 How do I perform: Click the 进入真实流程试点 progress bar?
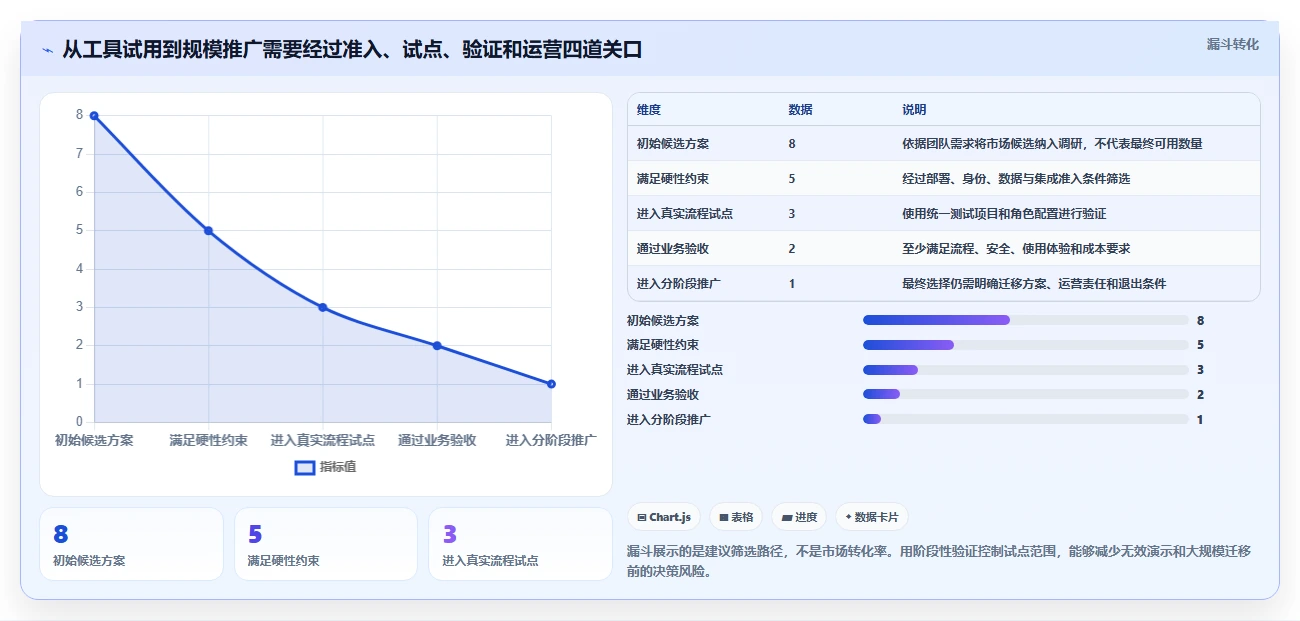(x=1025, y=370)
